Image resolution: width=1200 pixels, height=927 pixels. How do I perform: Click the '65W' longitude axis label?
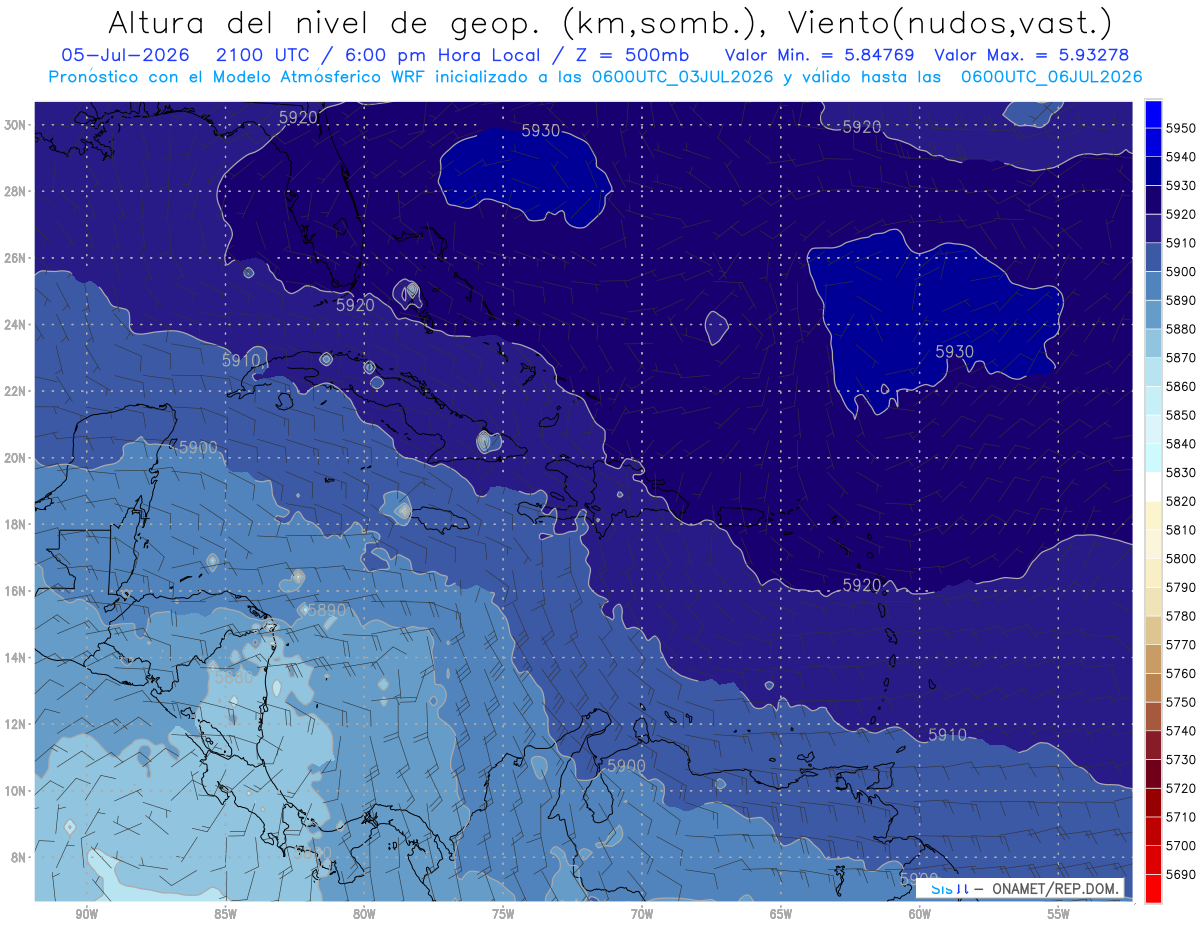(x=781, y=914)
